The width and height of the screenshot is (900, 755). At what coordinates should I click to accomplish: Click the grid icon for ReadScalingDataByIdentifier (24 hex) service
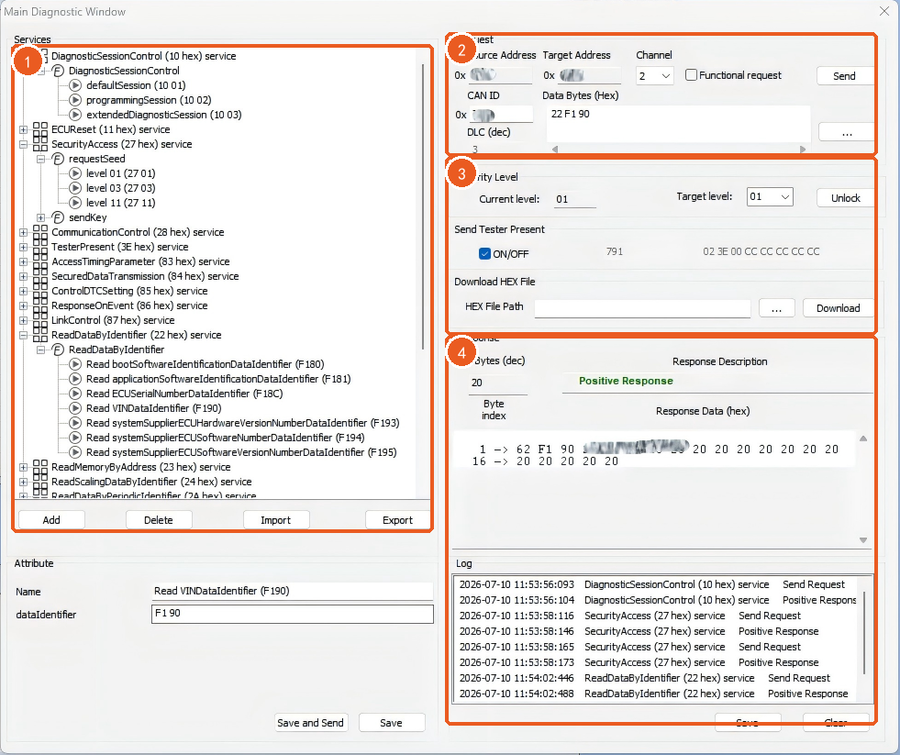point(40,482)
